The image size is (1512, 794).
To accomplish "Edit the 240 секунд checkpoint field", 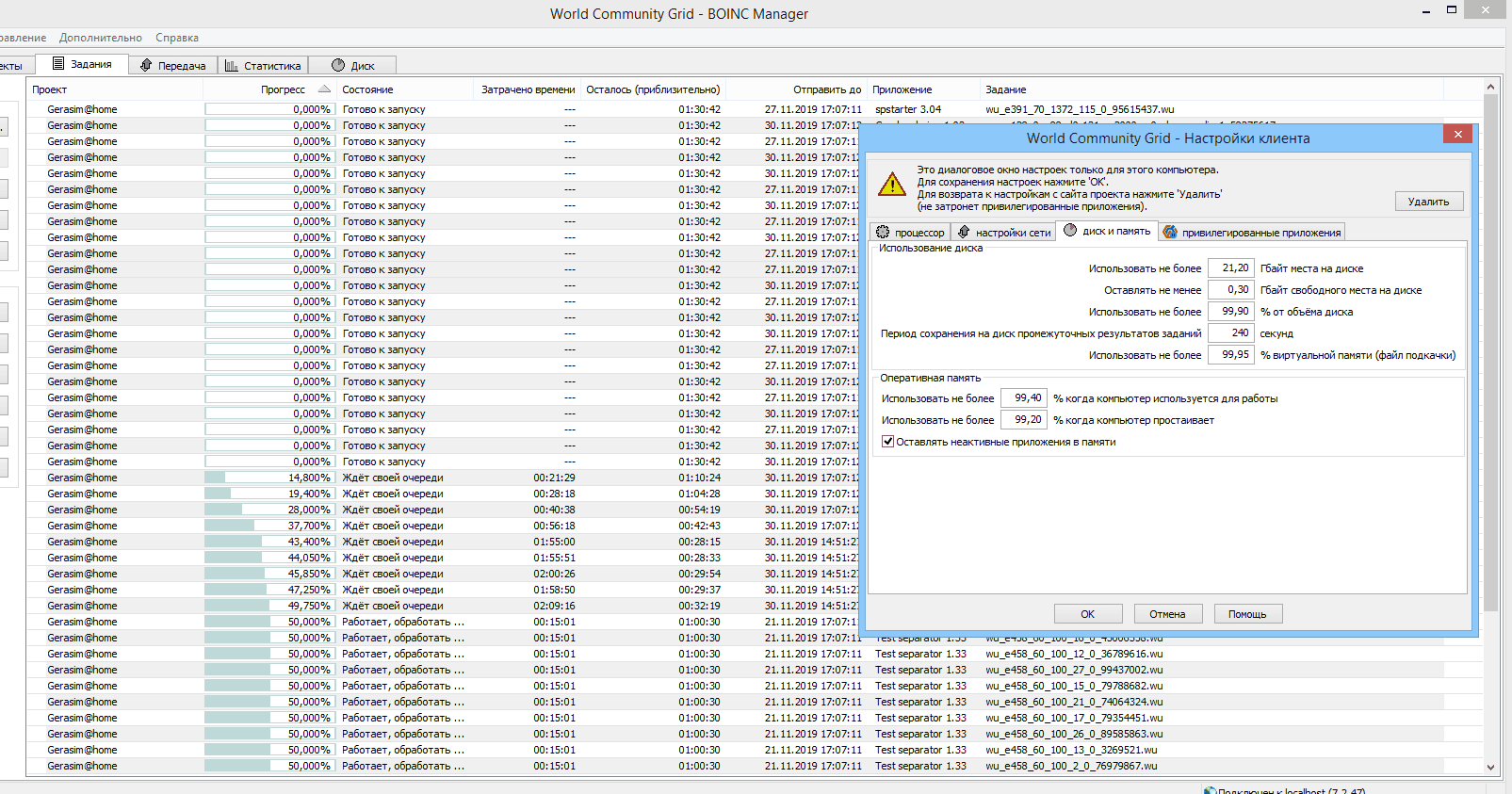I will (1231, 332).
